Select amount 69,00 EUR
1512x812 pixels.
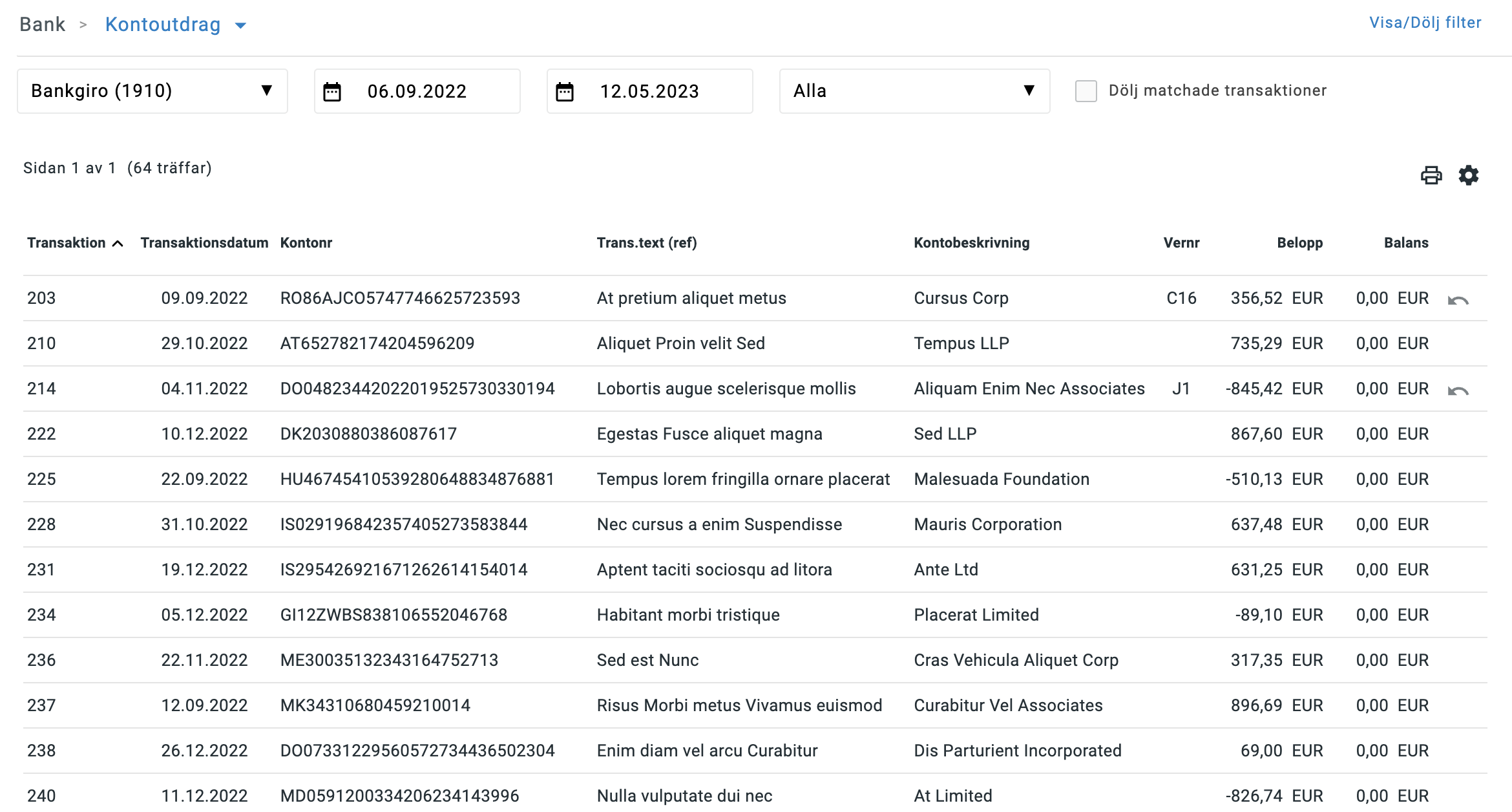pyautogui.click(x=1281, y=751)
